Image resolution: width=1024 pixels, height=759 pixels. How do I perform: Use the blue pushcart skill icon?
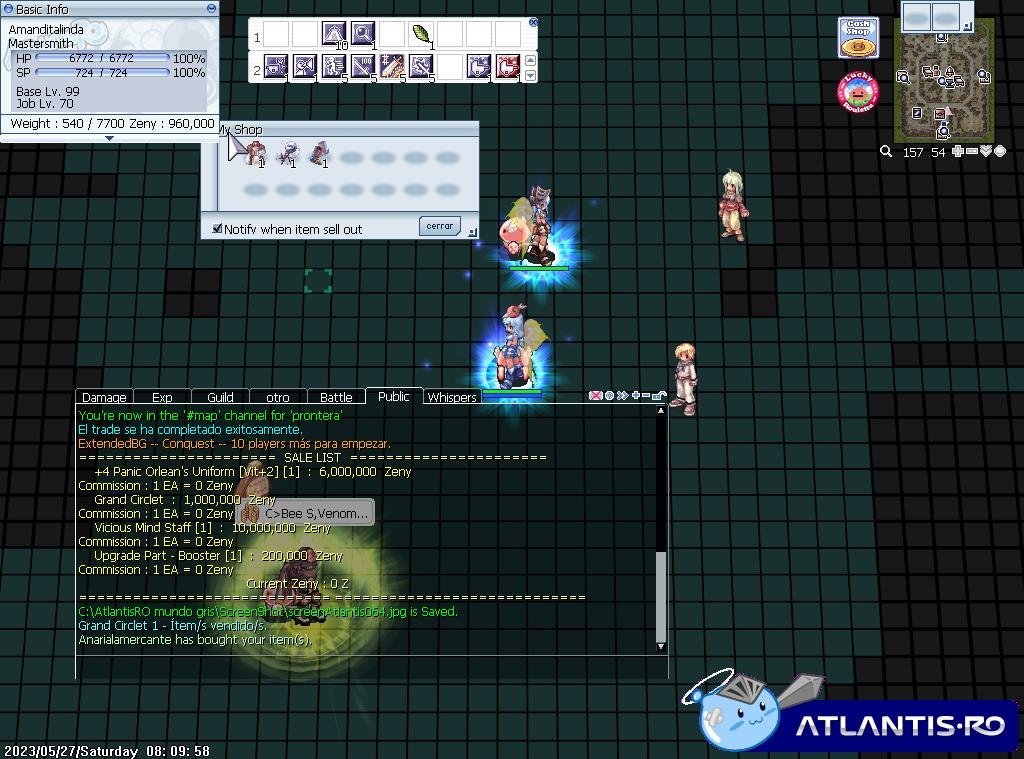[x=479, y=67]
